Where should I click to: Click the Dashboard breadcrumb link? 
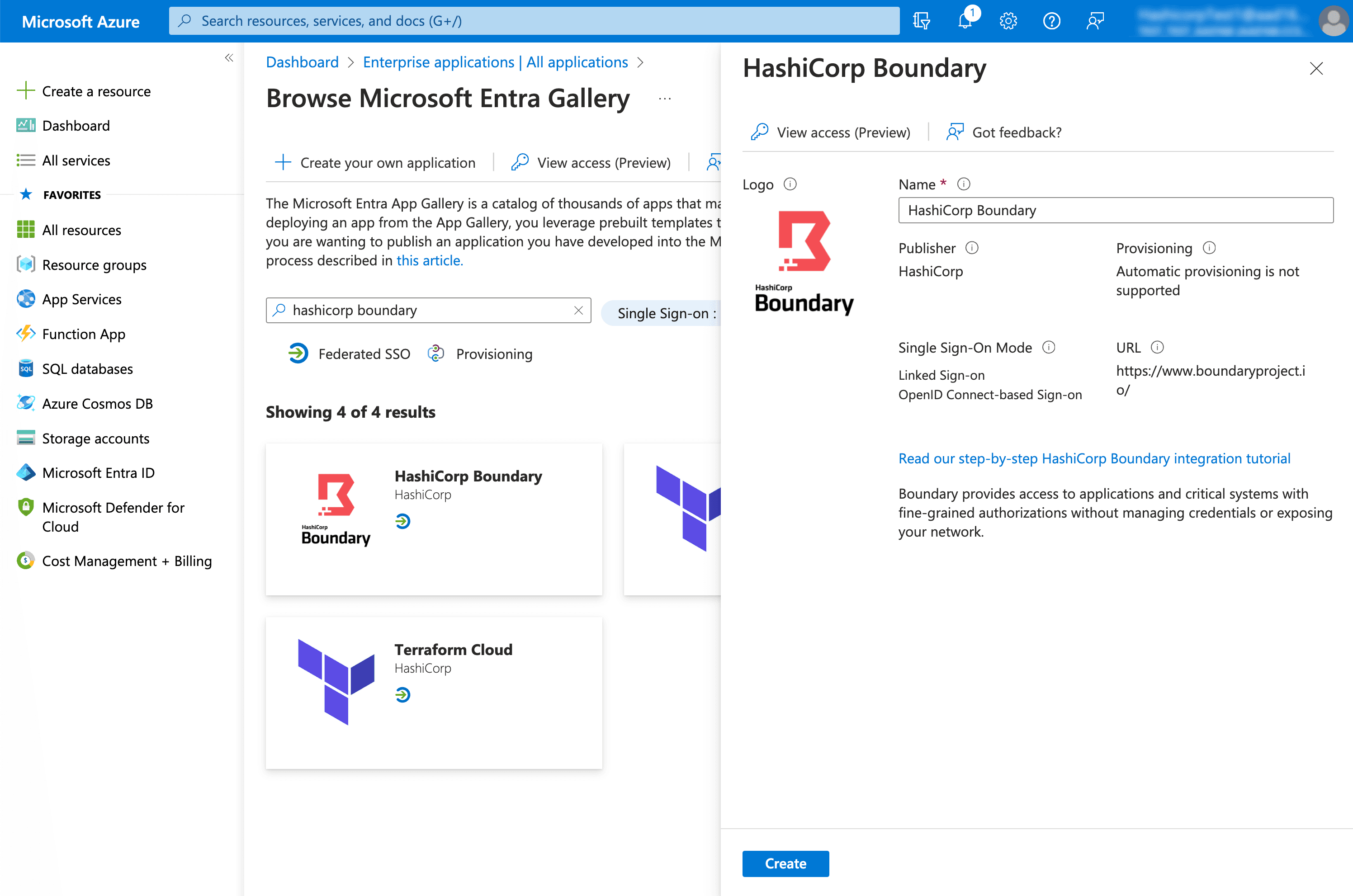click(x=303, y=62)
